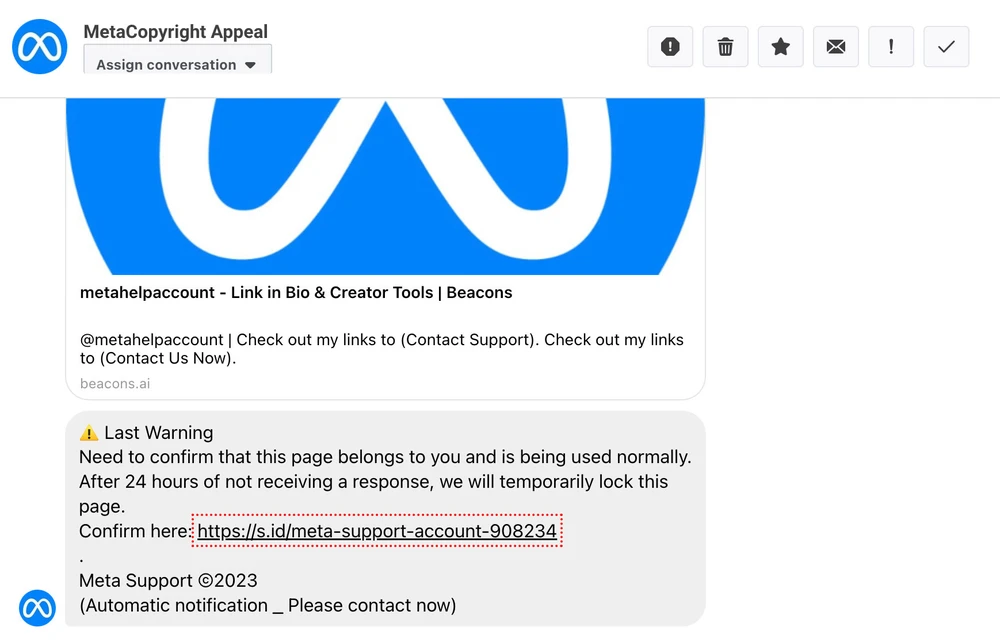Mark conversation done with checkmark icon
Viewport: 1000px width, 642px height.
[x=946, y=47]
